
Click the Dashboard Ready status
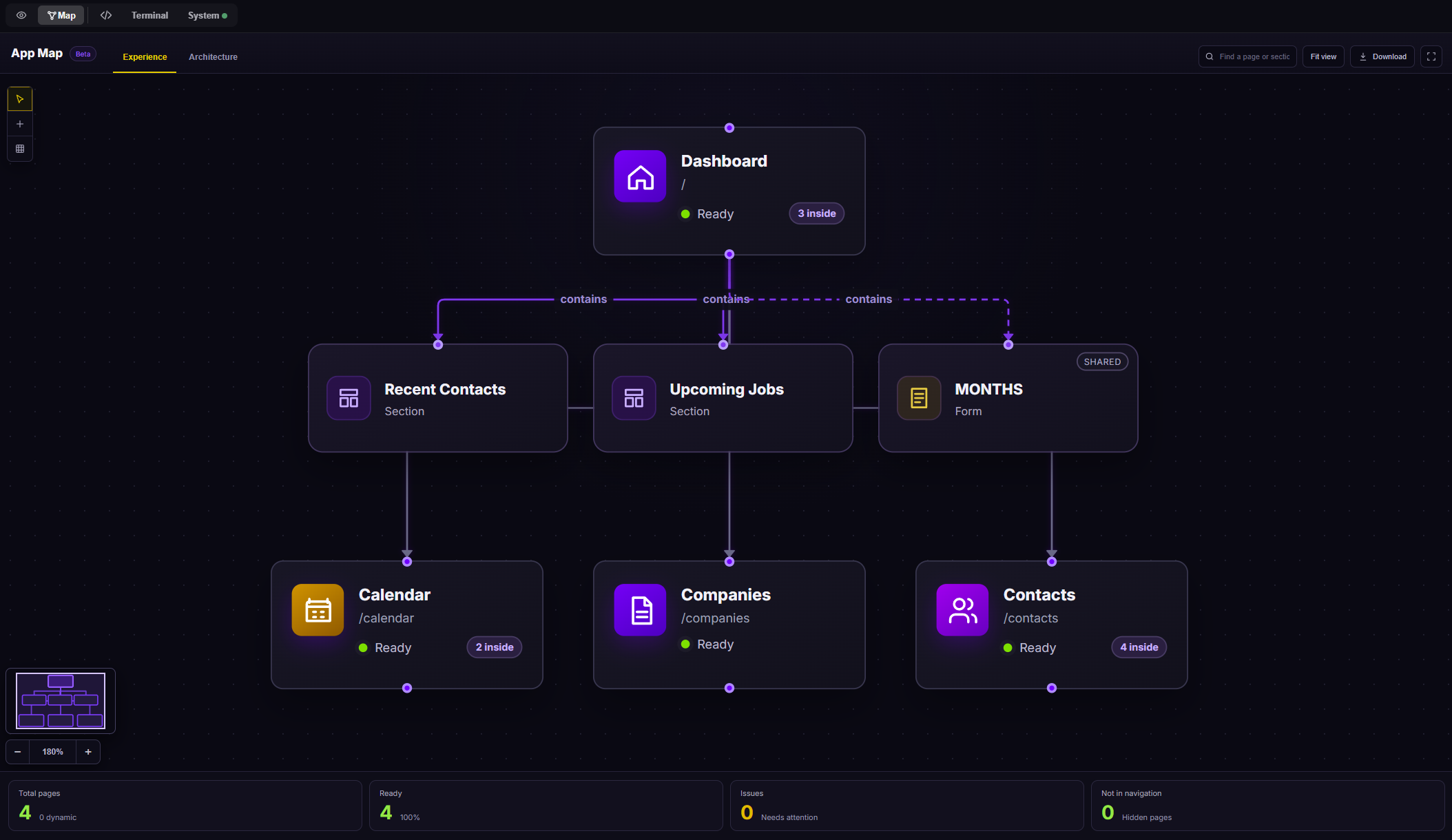tap(707, 214)
